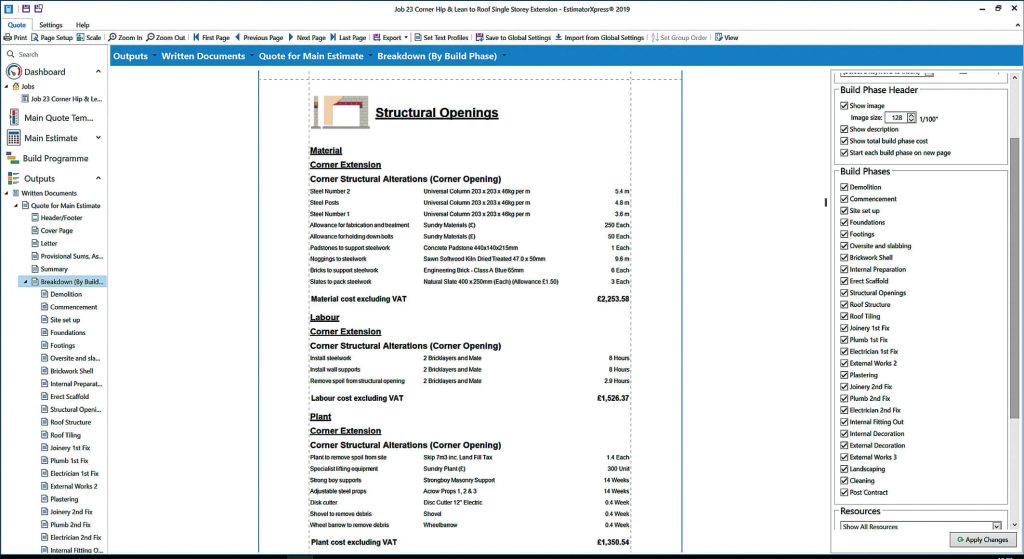Jump to Last Page
The width and height of the screenshot is (1024, 559).
point(348,37)
